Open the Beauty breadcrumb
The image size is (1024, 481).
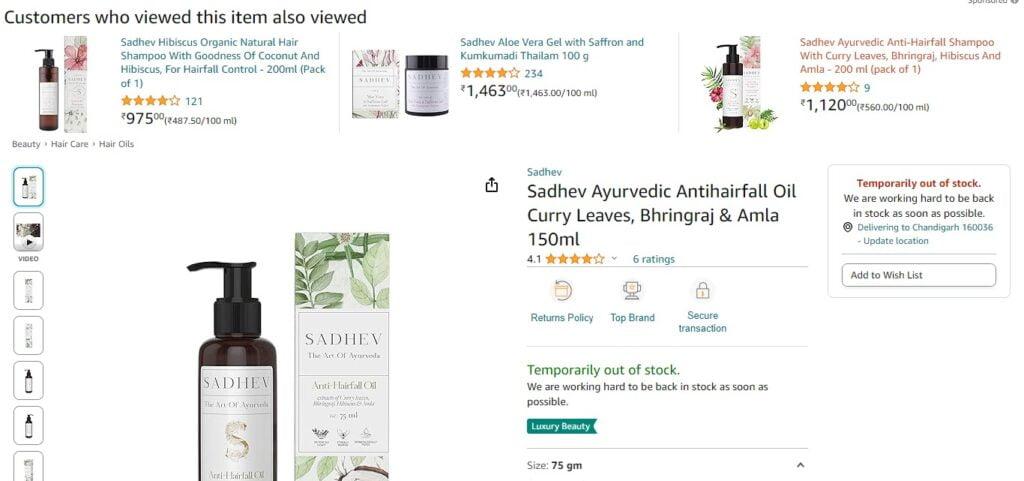(x=26, y=144)
